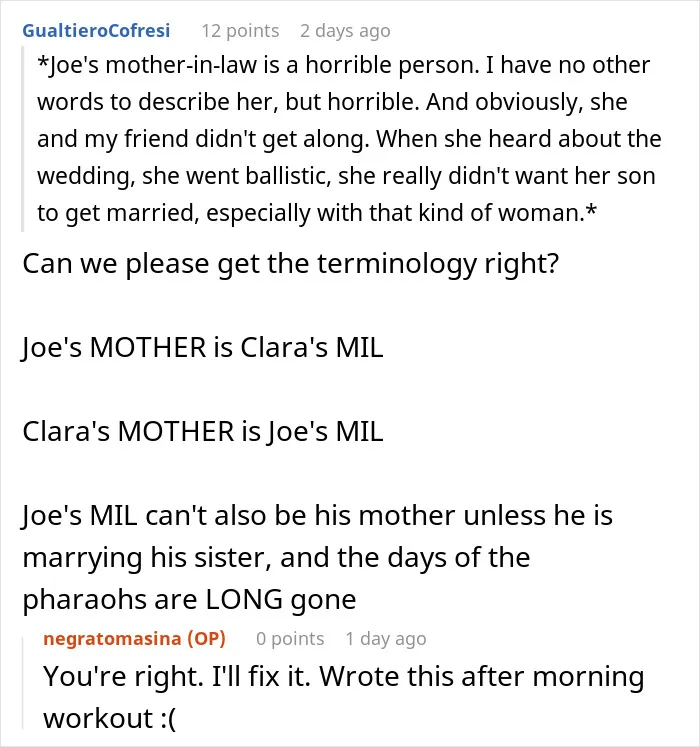The image size is (700, 747).
Task: Click the '0 points' reply score
Action: click(290, 638)
